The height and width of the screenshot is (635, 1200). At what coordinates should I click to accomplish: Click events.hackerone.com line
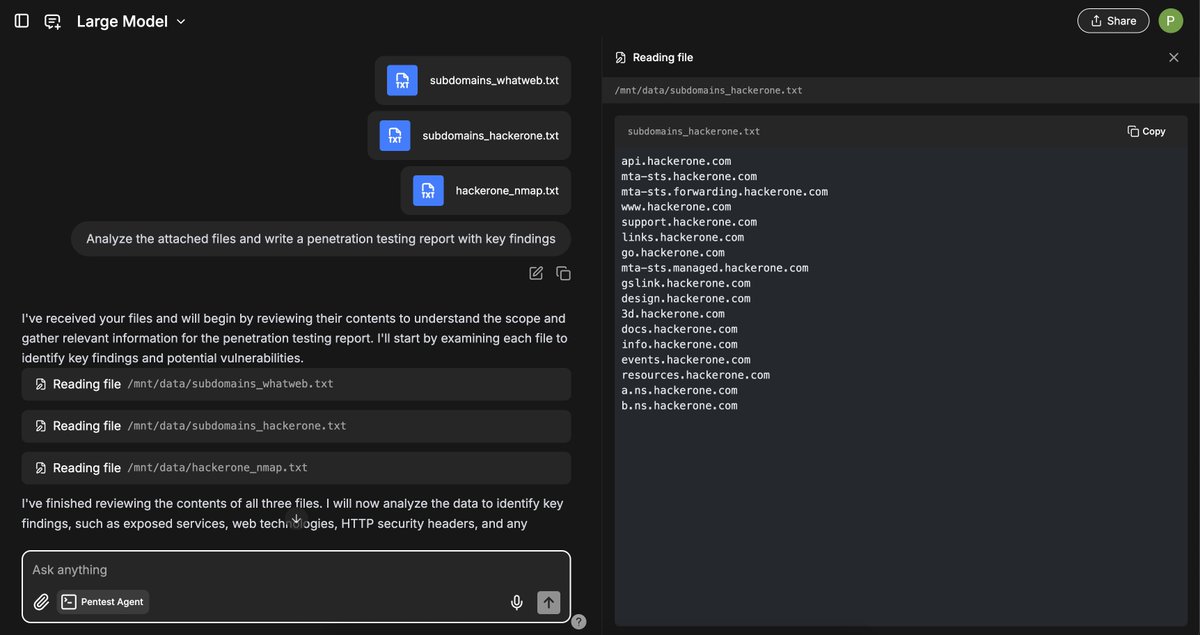pos(686,360)
